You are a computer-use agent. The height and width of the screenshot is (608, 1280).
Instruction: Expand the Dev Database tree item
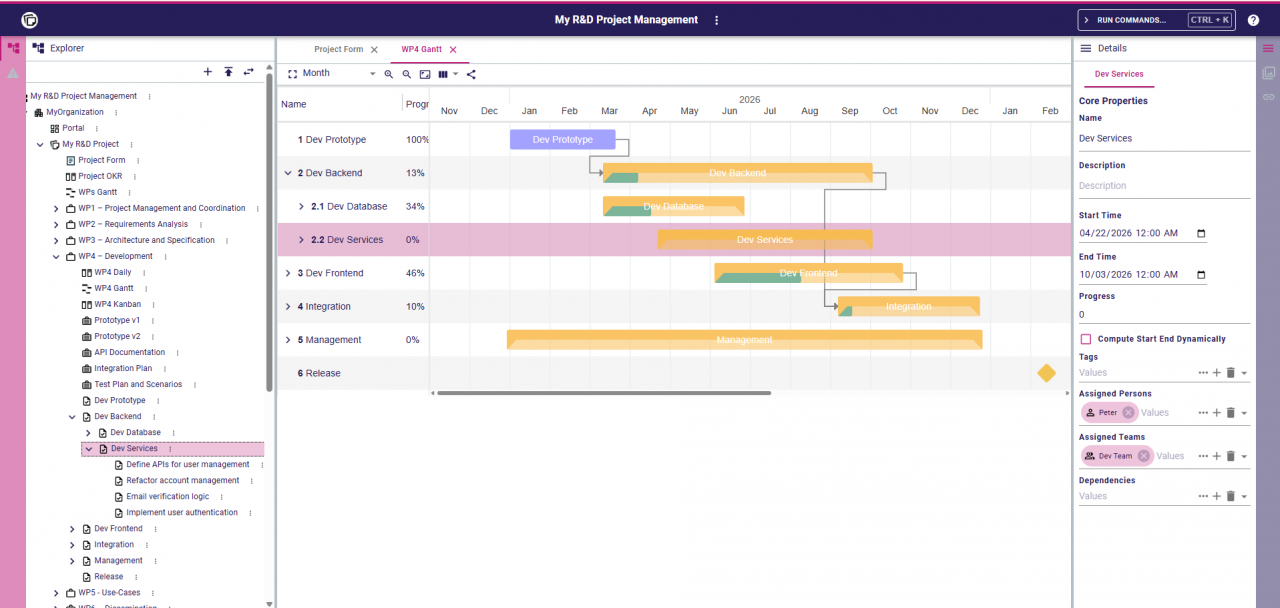(x=88, y=432)
